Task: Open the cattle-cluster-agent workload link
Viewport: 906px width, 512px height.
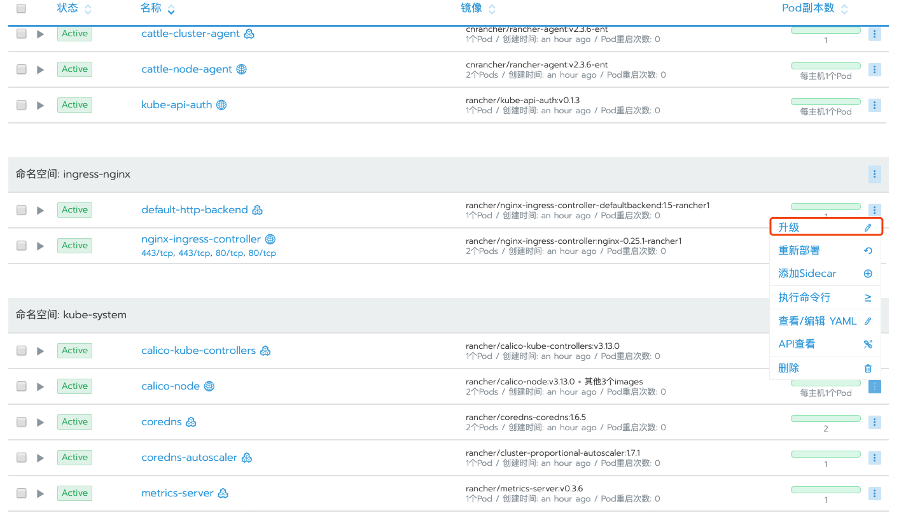Action: tap(190, 34)
